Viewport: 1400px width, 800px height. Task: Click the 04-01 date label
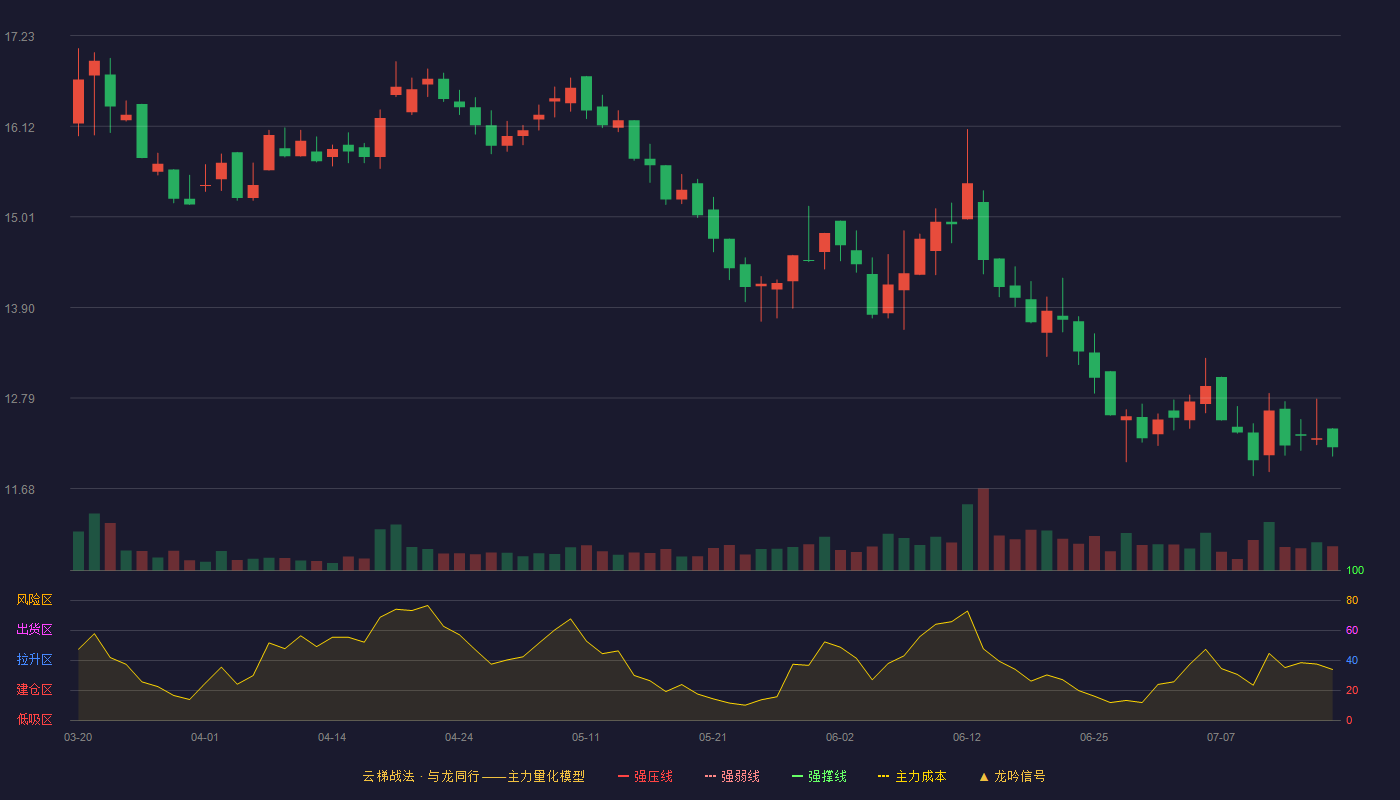[205, 737]
